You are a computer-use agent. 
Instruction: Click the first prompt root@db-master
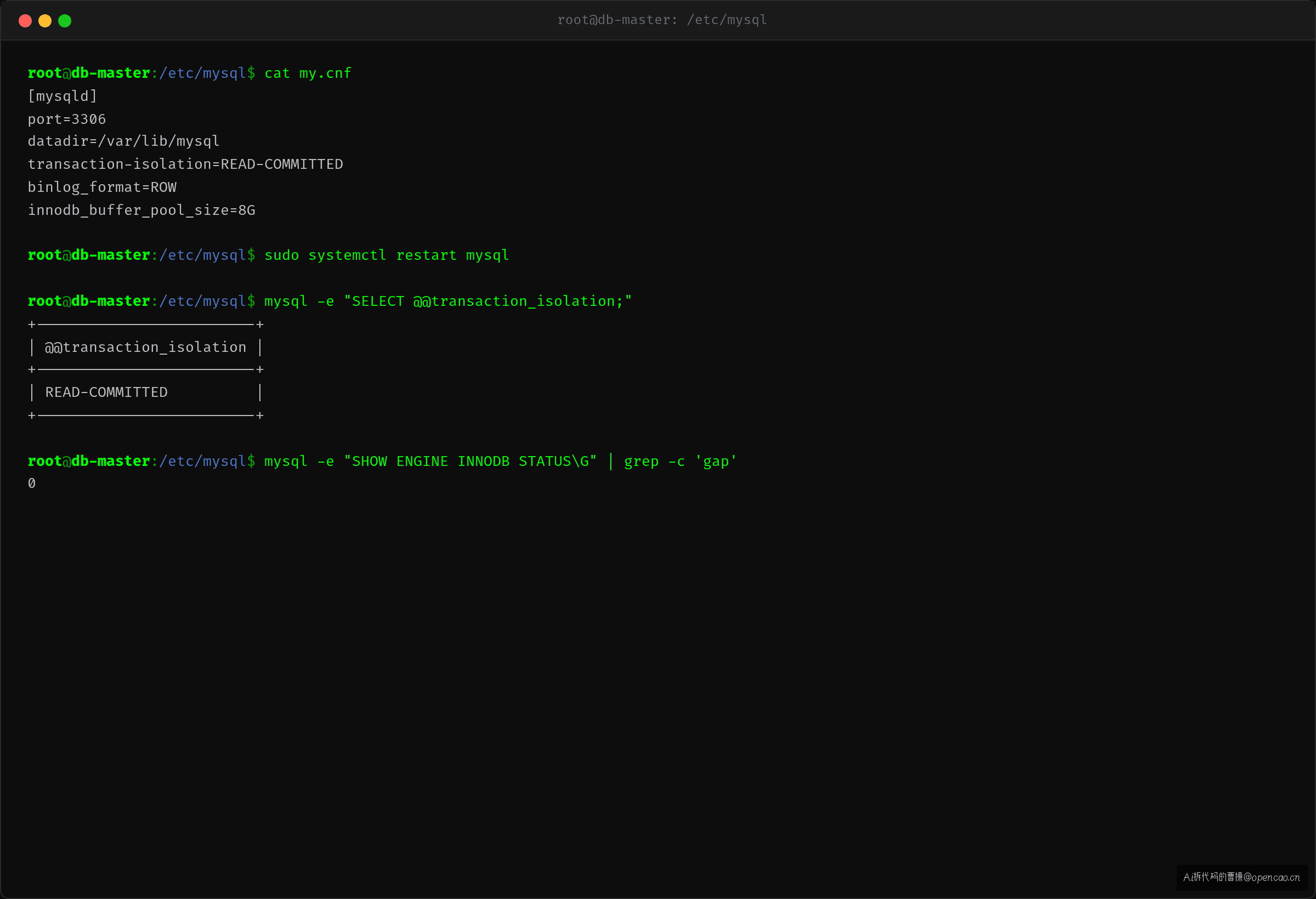[89, 73]
